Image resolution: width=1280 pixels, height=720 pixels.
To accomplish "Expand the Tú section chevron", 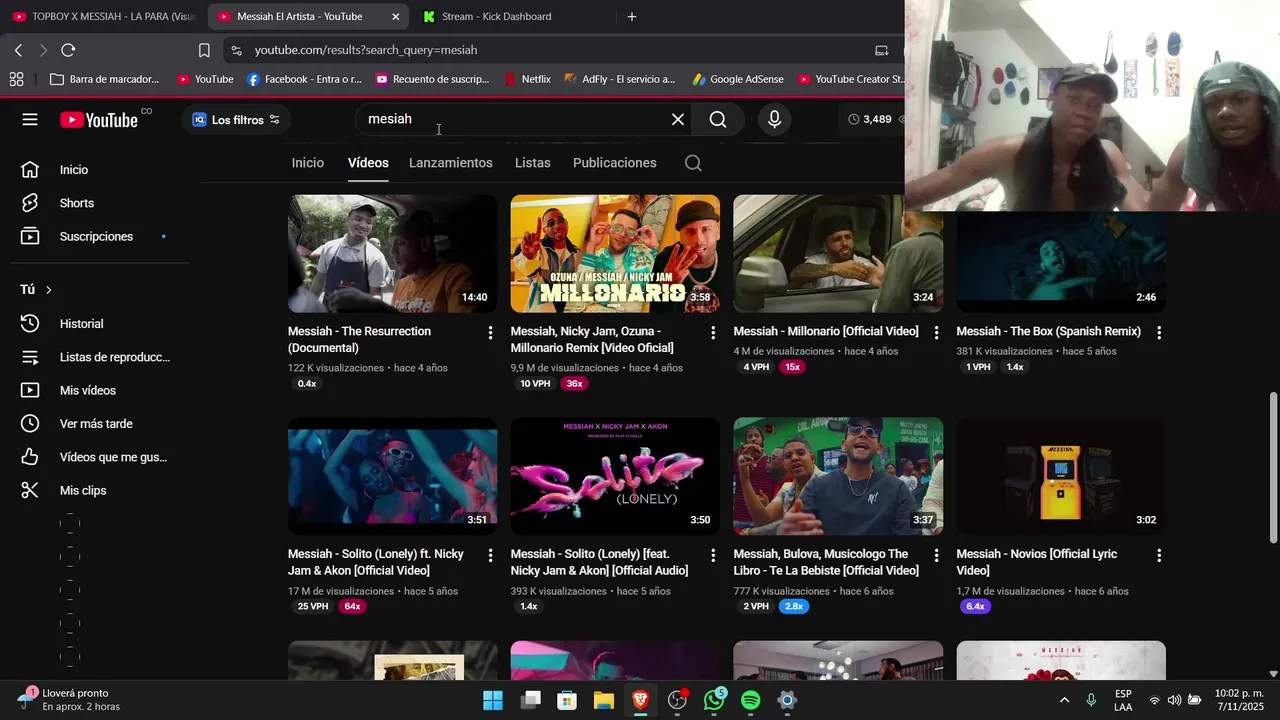I will pos(48,290).
